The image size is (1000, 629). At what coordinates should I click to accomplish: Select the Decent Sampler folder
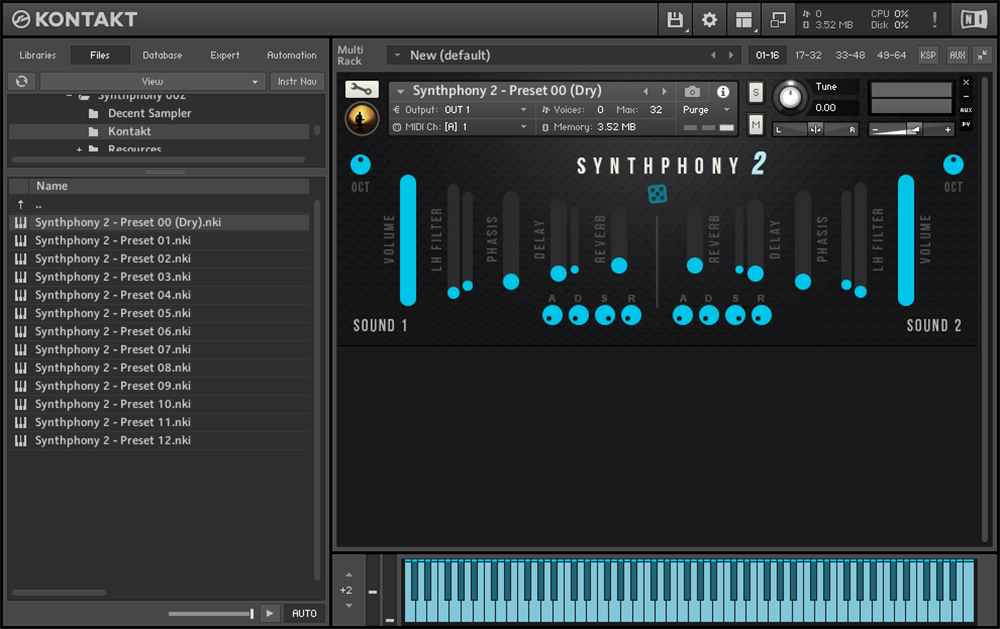[149, 113]
